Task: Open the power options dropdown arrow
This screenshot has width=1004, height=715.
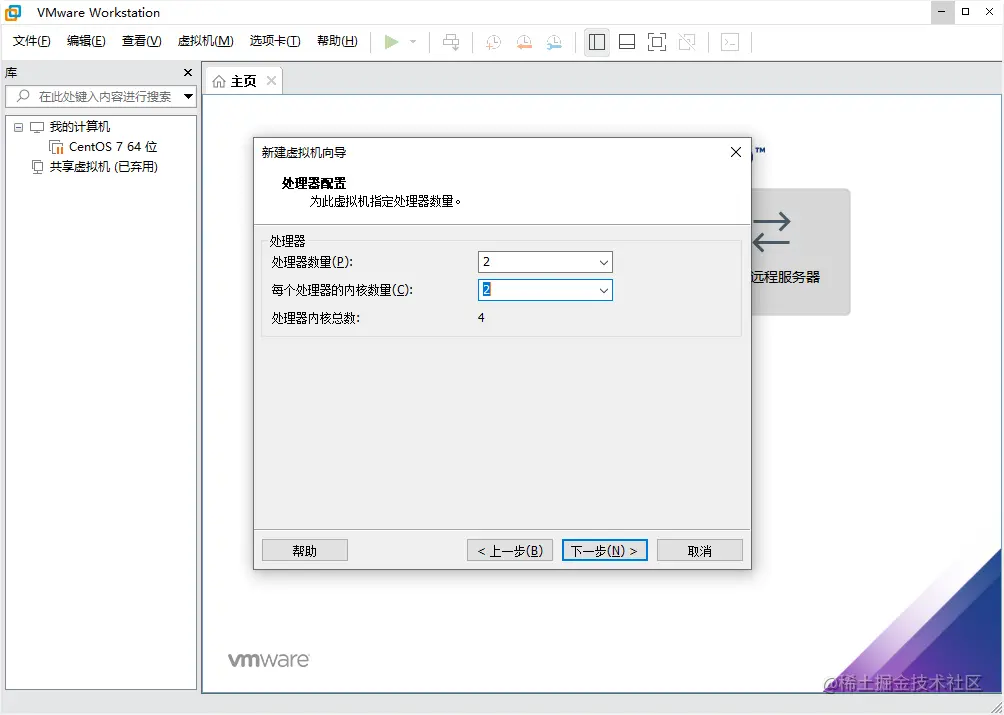Action: coord(413,42)
